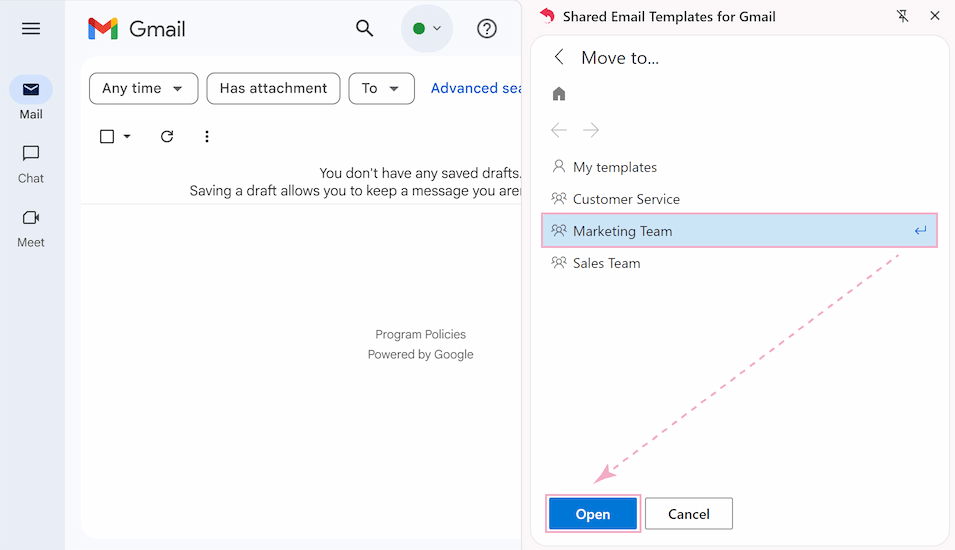Open the More options three-dot menu
This screenshot has height=550, width=955.
(207, 136)
